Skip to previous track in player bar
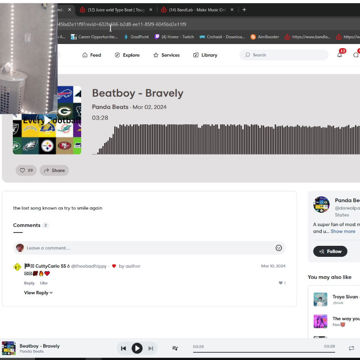 (123, 348)
